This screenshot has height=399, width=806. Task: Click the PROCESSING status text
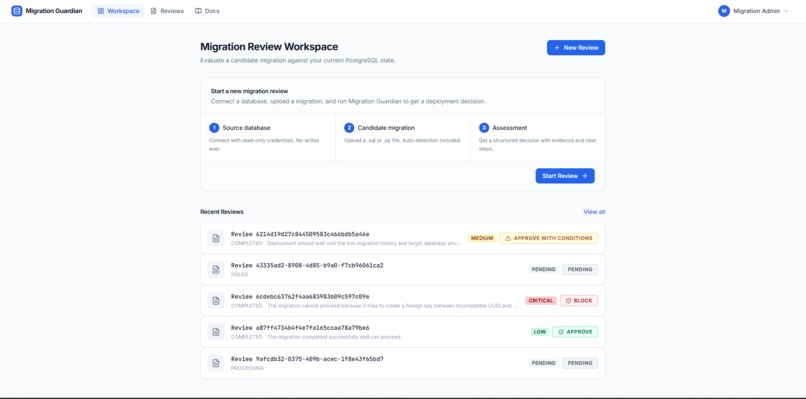pos(247,368)
